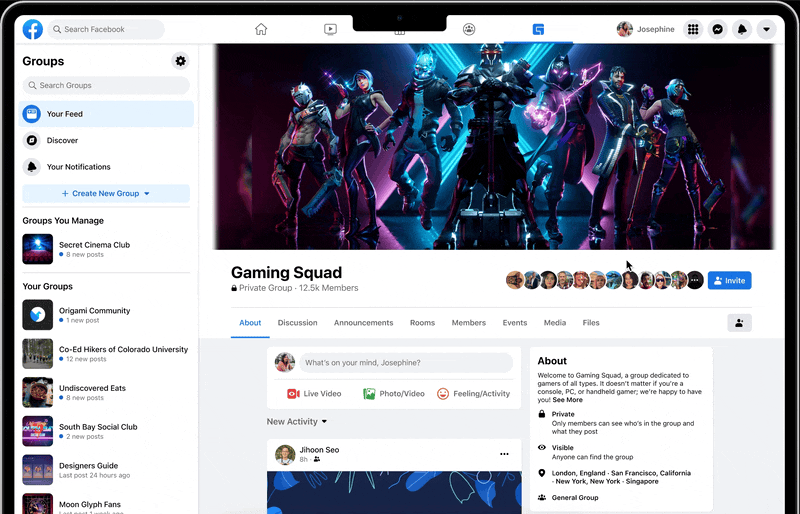Add Feeling/Activity to post
The width and height of the screenshot is (800, 514).
point(473,394)
